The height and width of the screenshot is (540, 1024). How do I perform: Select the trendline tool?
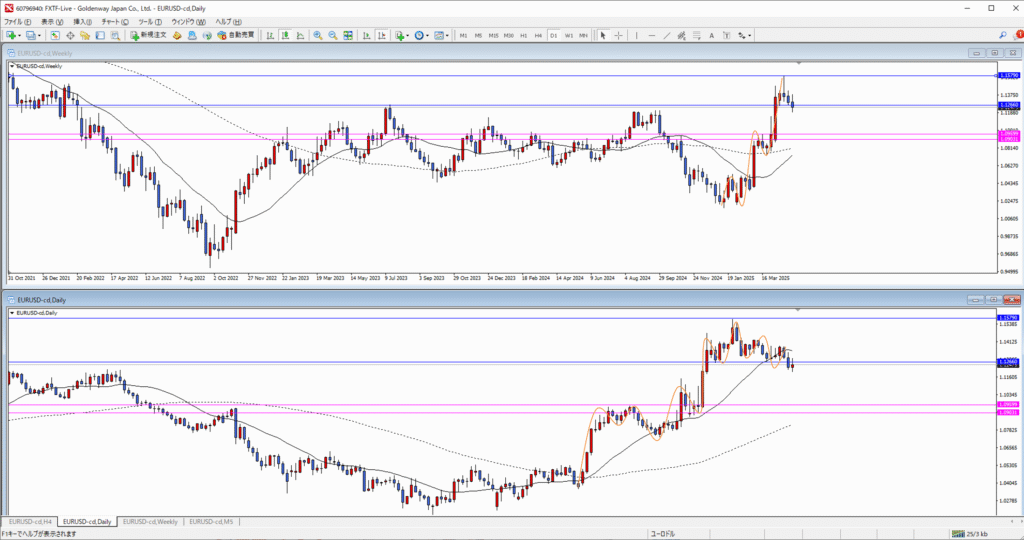pos(667,35)
